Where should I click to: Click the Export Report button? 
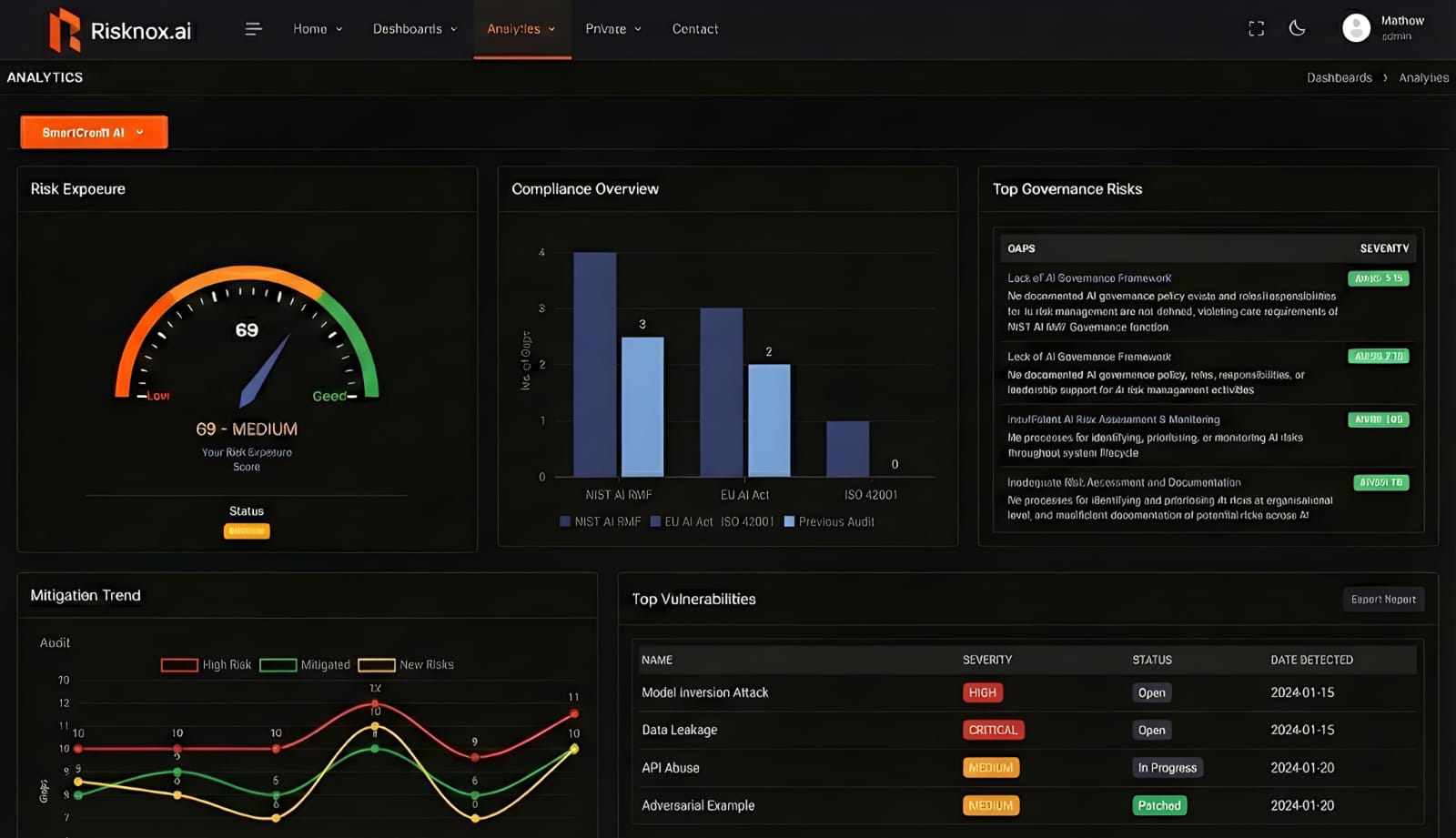point(1382,600)
